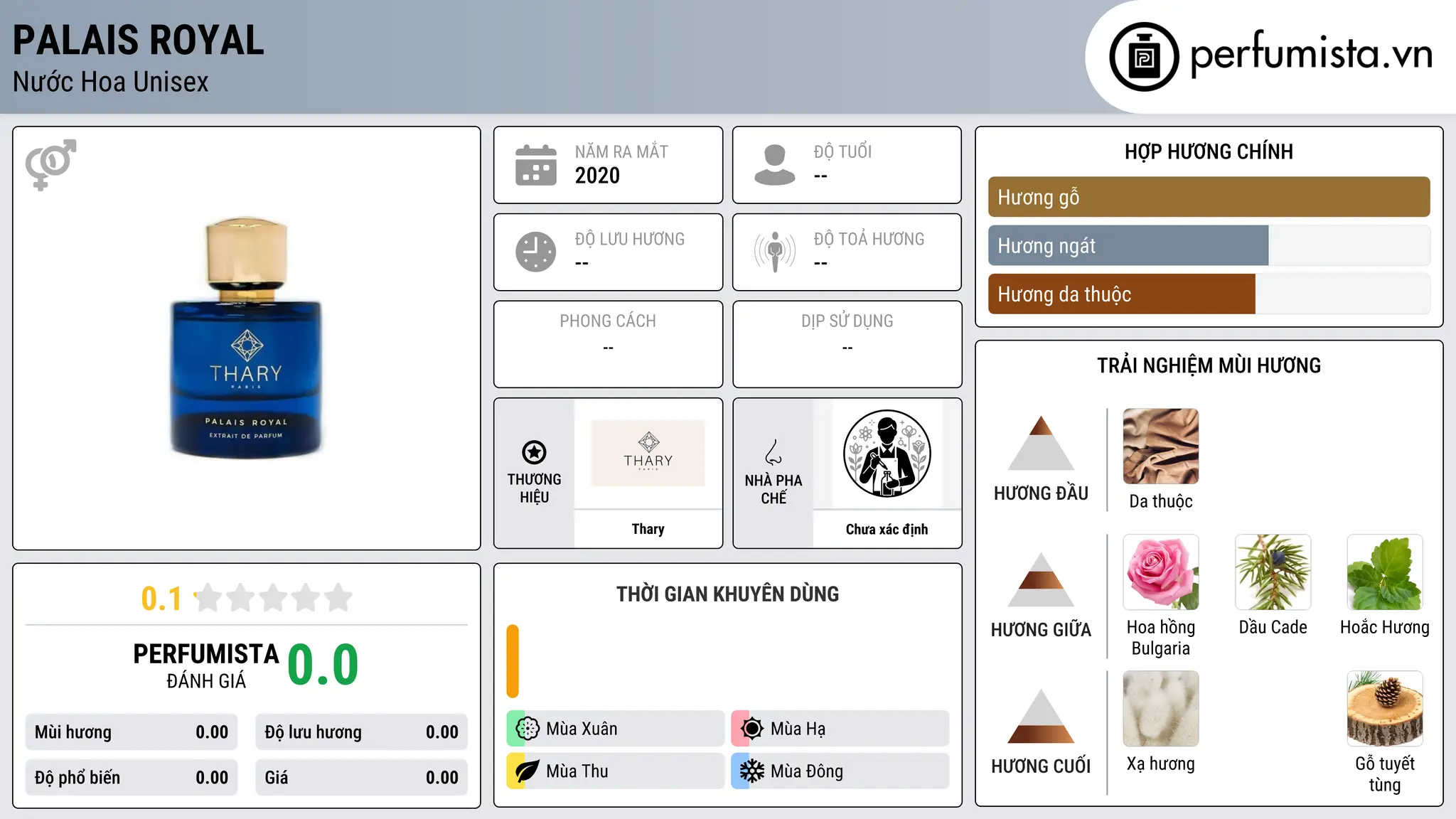Click the Hương đầu pyramid icon

1041,443
